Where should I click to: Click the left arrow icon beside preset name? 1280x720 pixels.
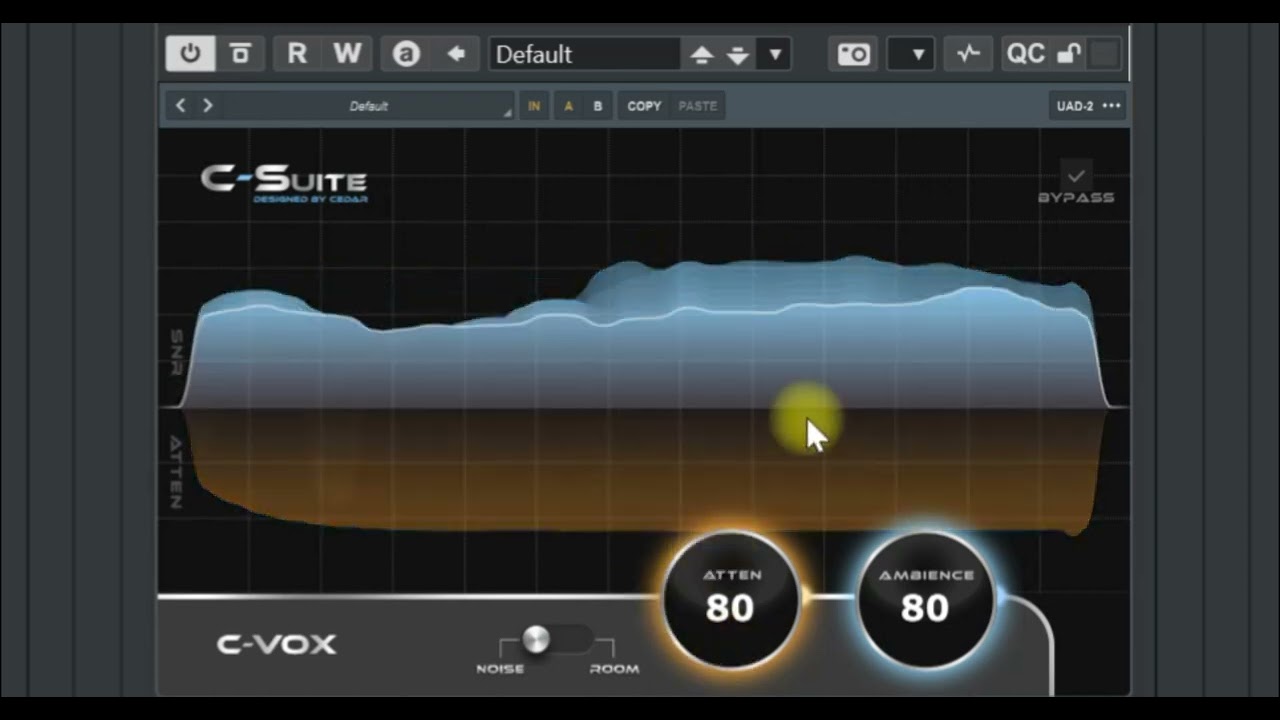tap(456, 54)
